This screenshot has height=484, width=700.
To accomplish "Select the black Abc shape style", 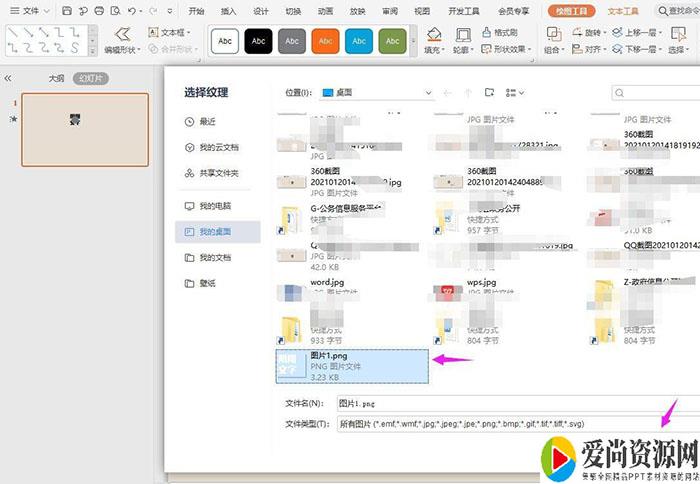I will pyautogui.click(x=259, y=41).
